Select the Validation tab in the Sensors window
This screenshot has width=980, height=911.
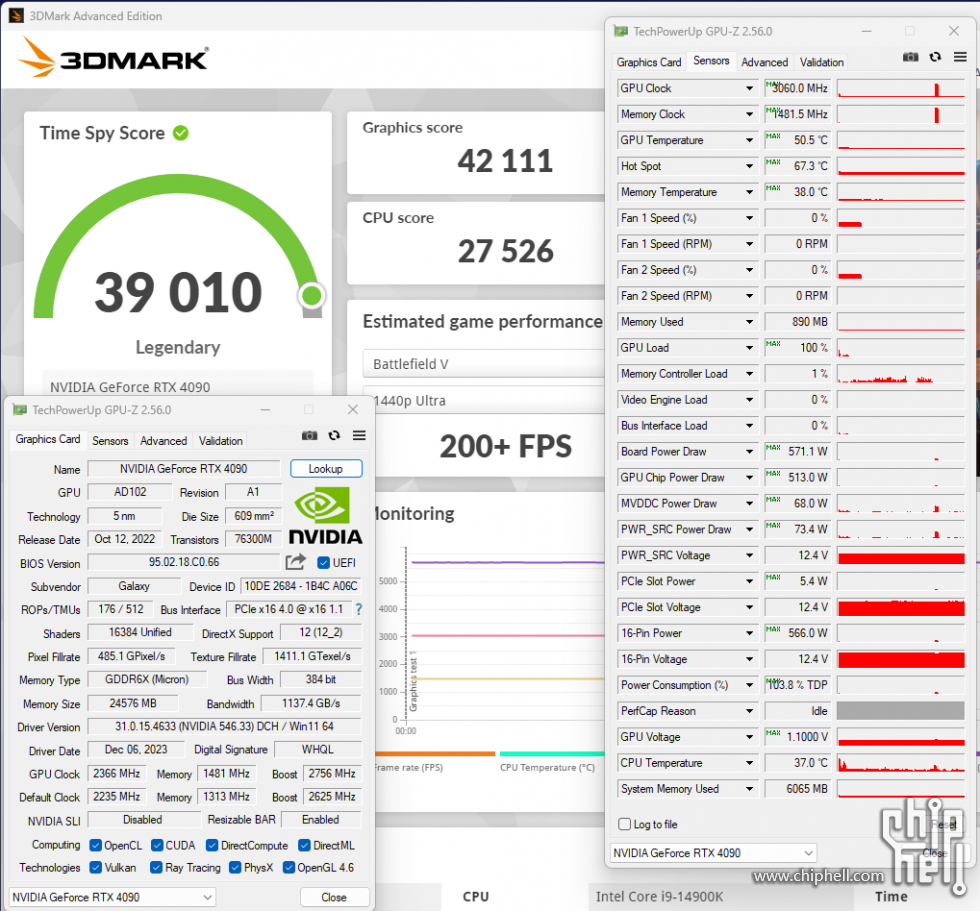point(821,62)
